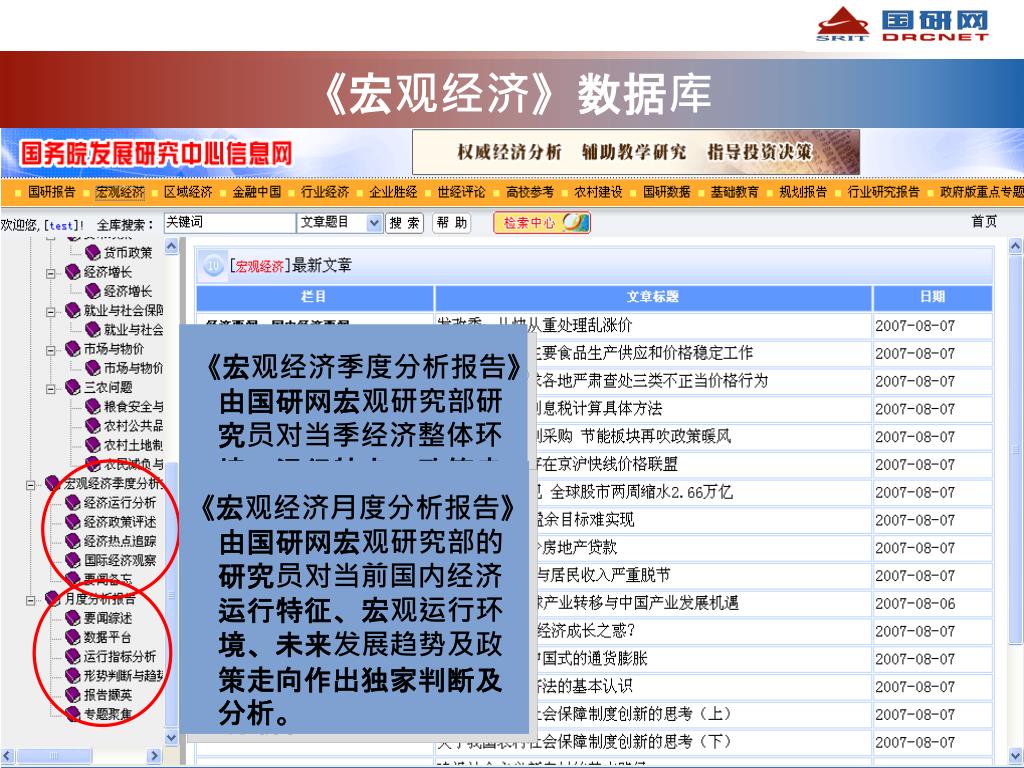Screen dimensions: 1024x768
Task: Click the book icon beside 经济热点追踪
Action: tap(72, 541)
